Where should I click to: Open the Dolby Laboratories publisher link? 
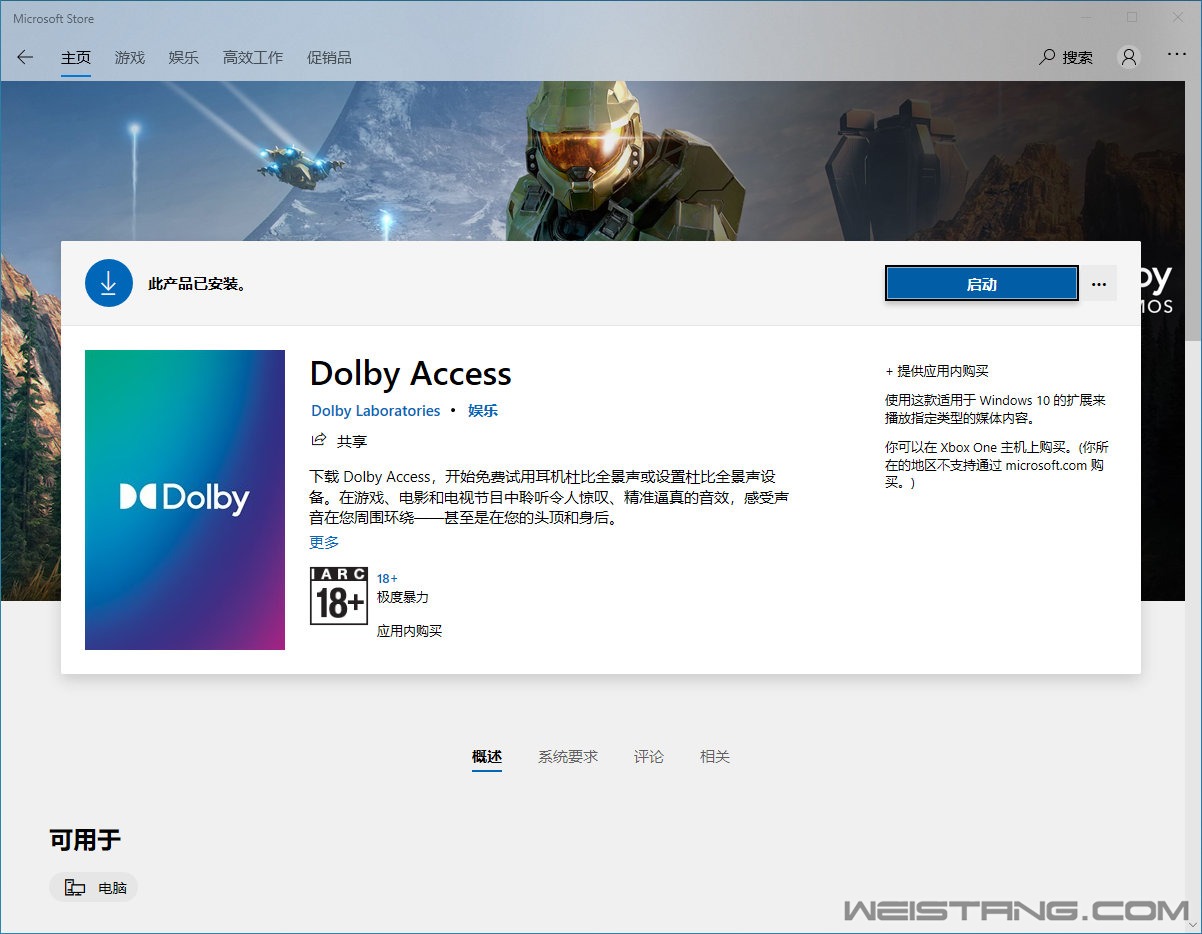pyautogui.click(x=376, y=411)
